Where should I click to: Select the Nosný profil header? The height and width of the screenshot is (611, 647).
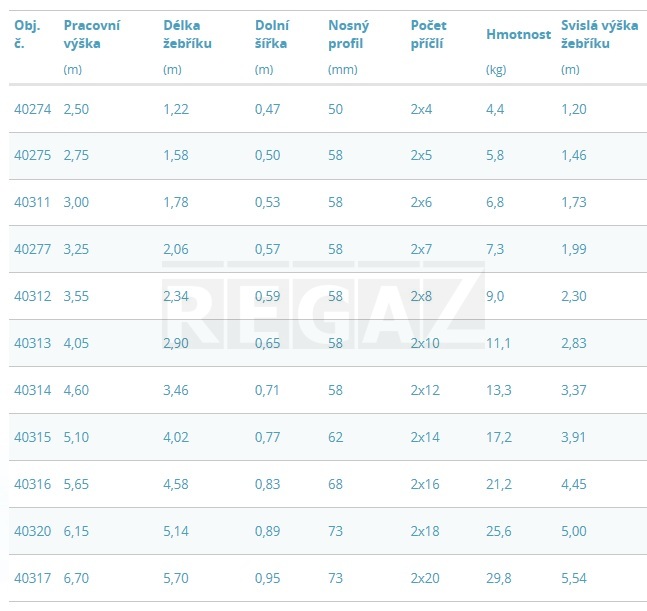[x=350, y=34]
